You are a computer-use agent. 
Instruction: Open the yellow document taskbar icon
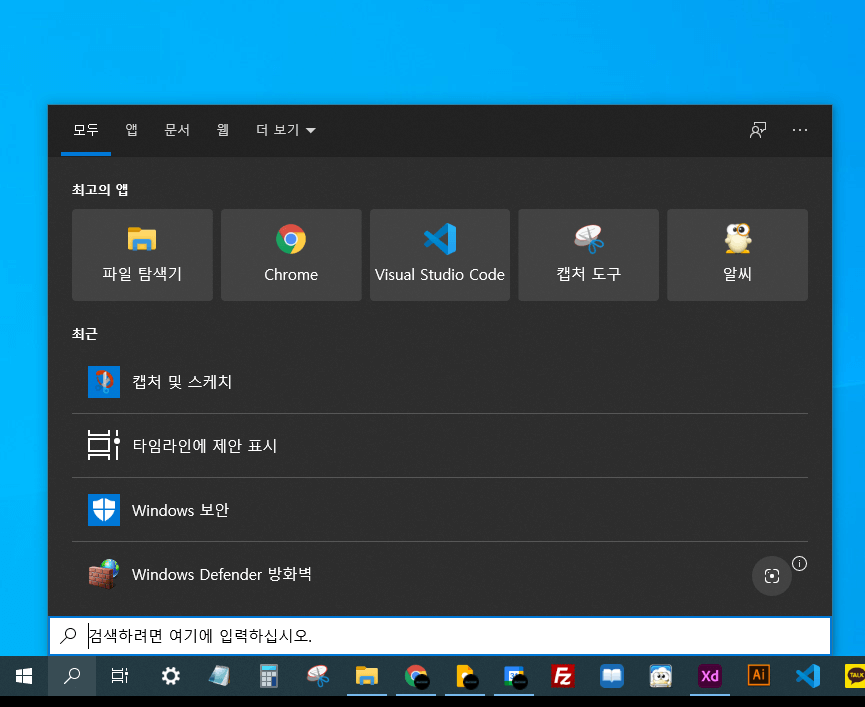(x=465, y=676)
